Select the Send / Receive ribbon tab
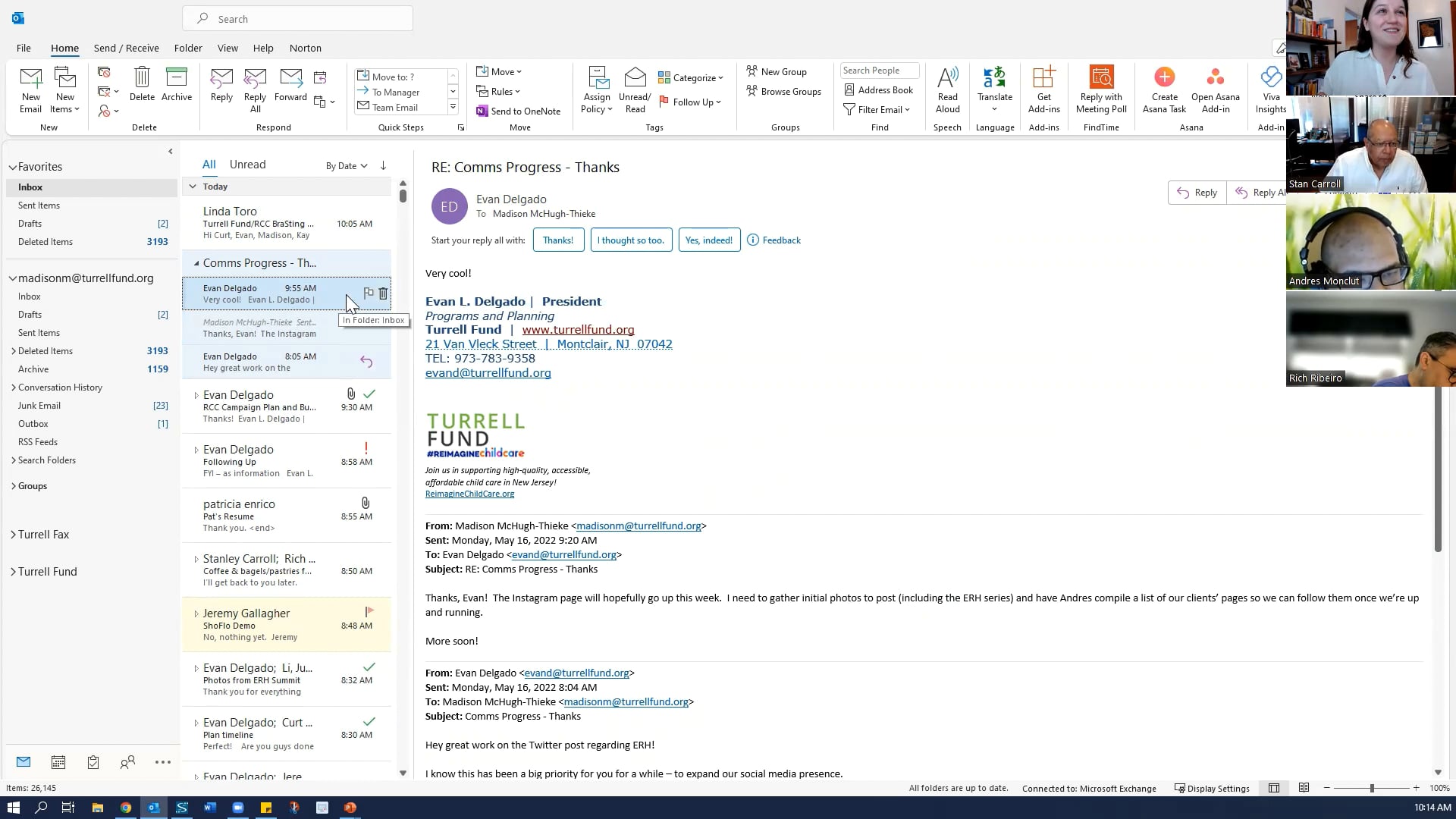 [126, 47]
